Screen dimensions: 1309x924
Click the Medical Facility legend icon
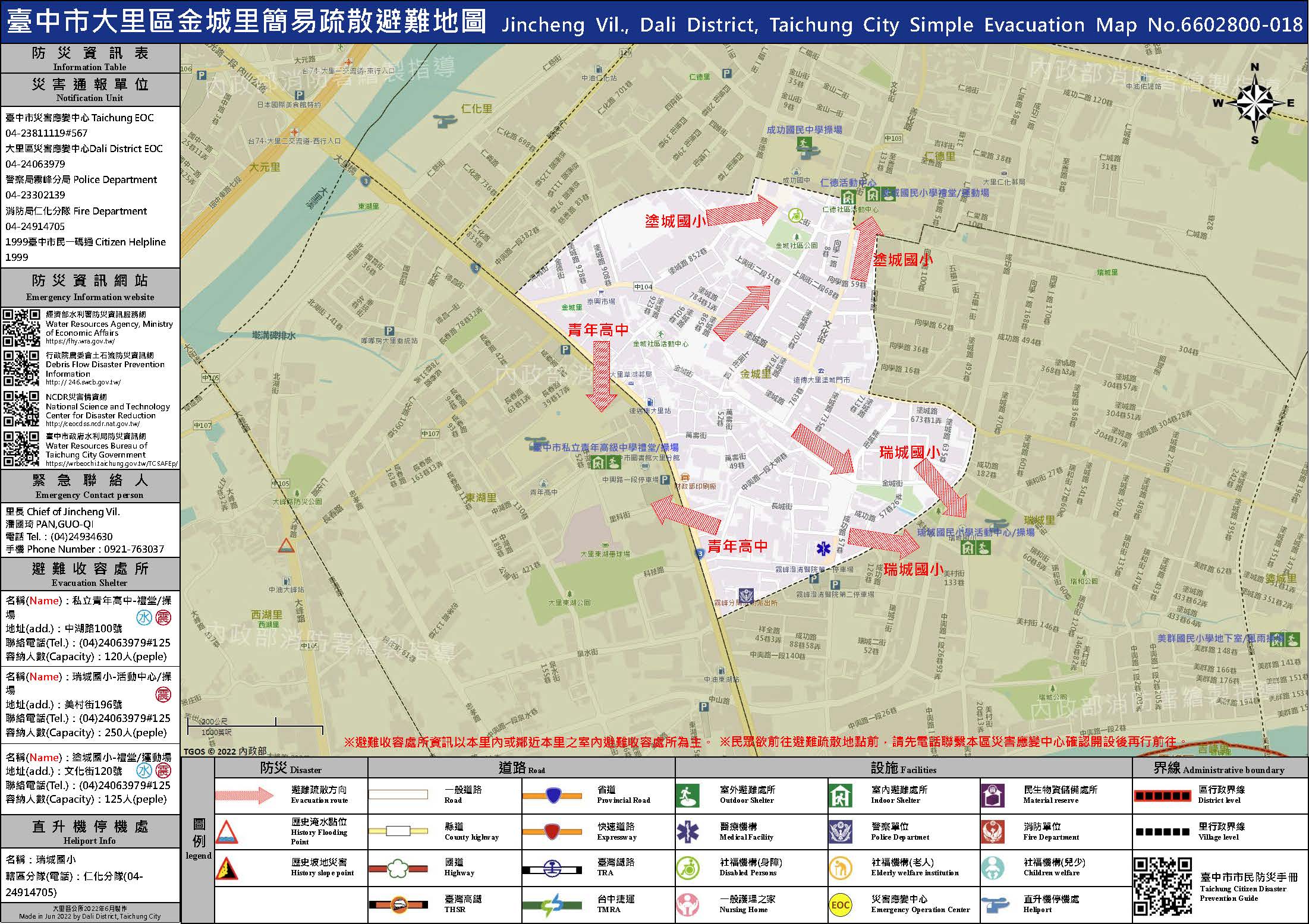[688, 832]
